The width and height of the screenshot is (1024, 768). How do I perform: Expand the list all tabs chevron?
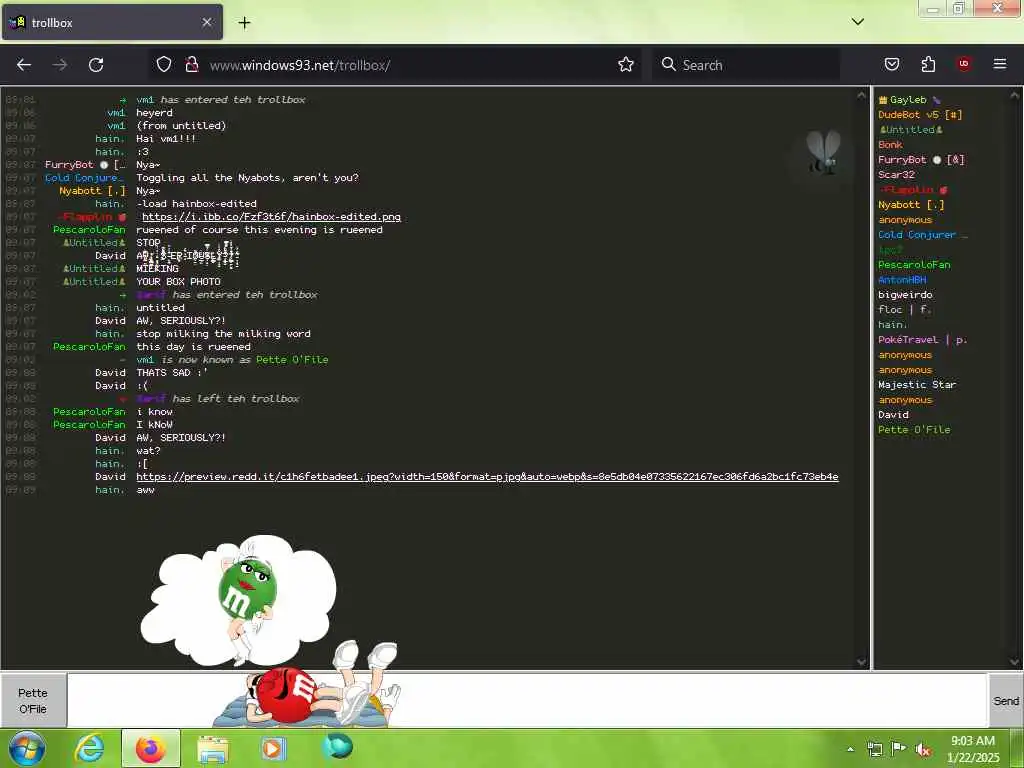tap(857, 22)
